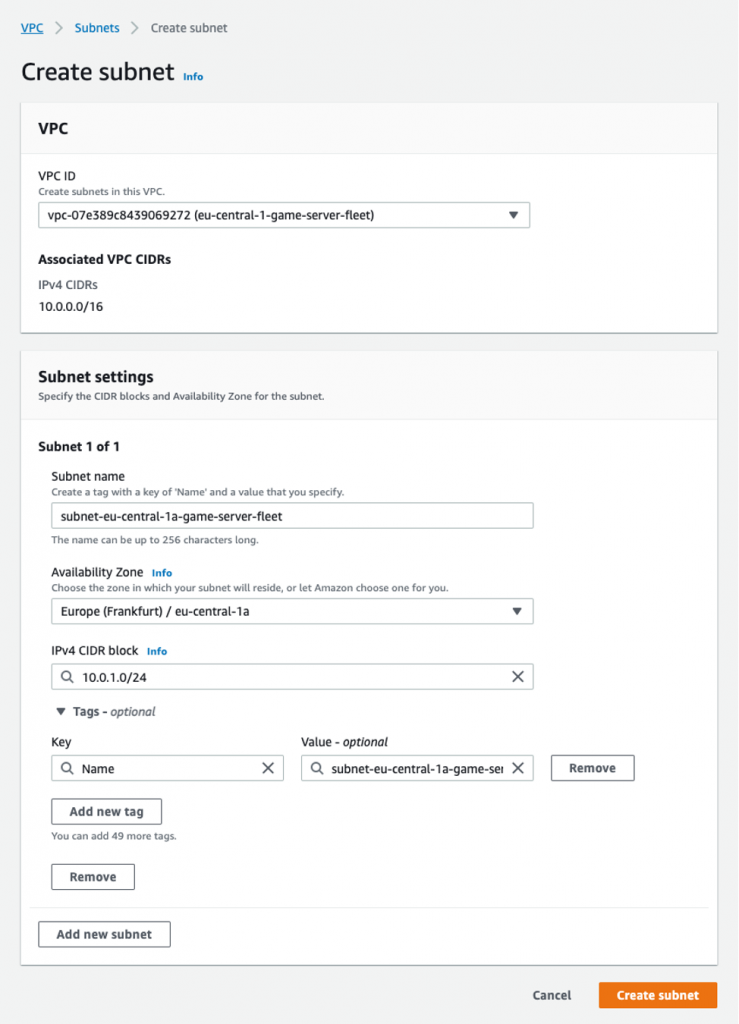The image size is (739, 1024).
Task: Clear the Name key field
Action: pos(268,768)
